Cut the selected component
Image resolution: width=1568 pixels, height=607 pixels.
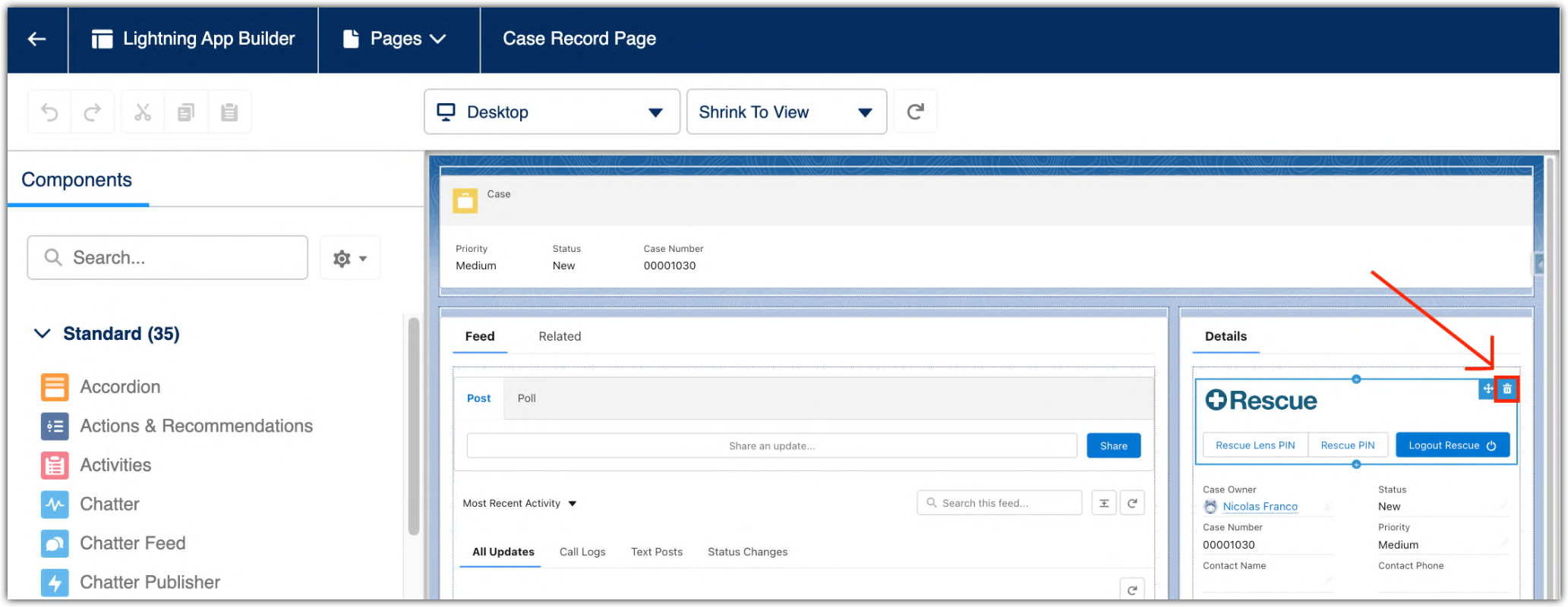(143, 112)
